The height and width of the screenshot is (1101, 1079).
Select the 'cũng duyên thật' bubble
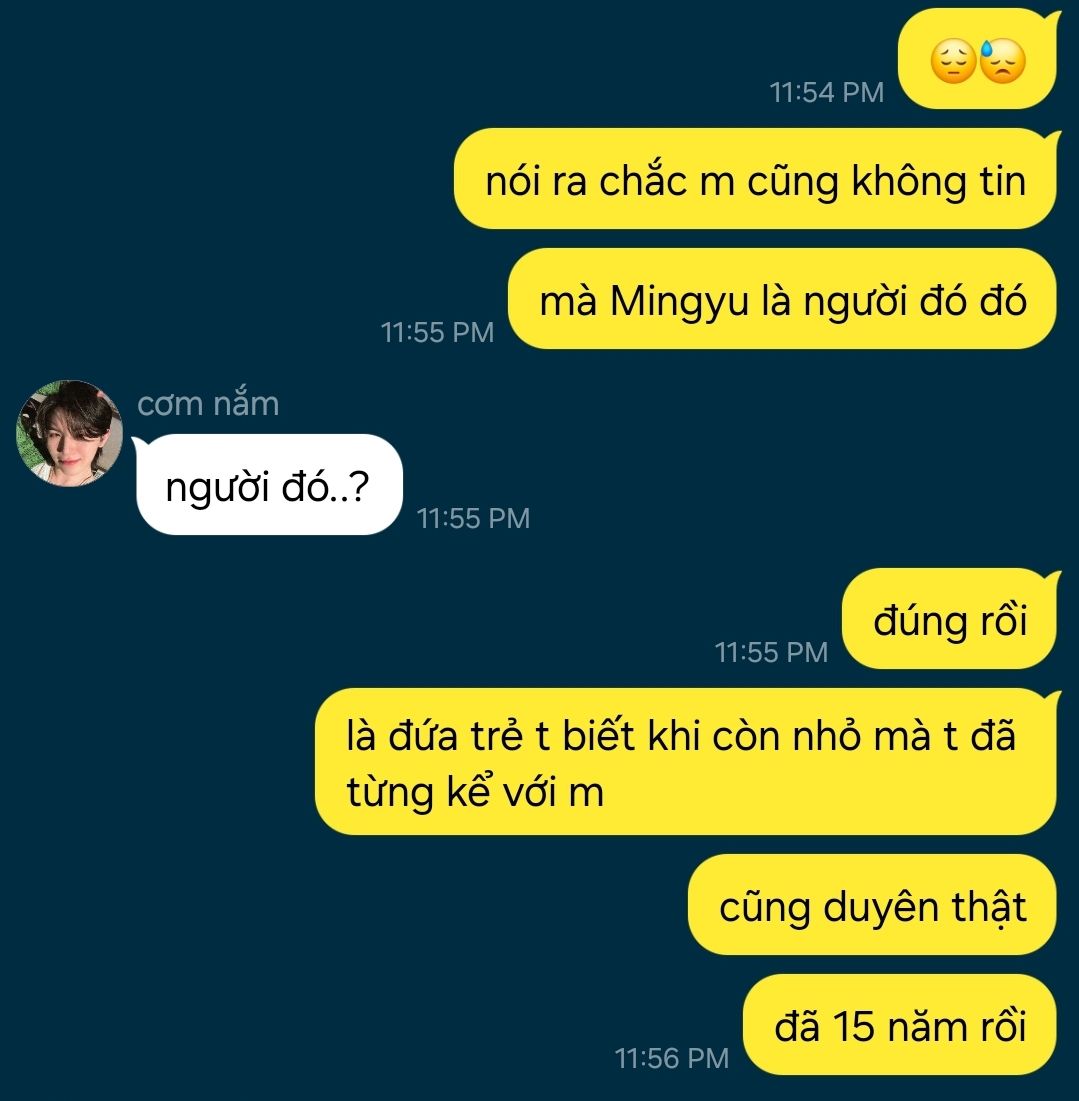pos(873,905)
